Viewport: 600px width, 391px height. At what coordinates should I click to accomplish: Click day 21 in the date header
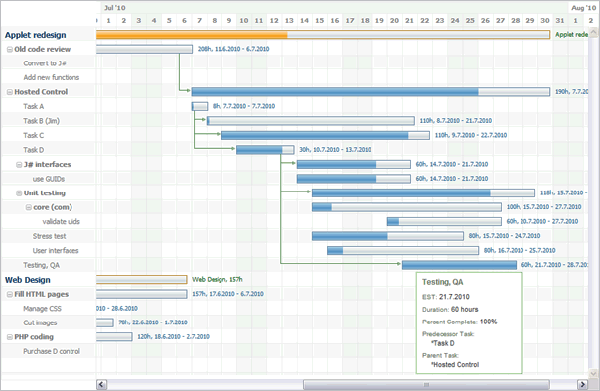pyautogui.click(x=409, y=21)
